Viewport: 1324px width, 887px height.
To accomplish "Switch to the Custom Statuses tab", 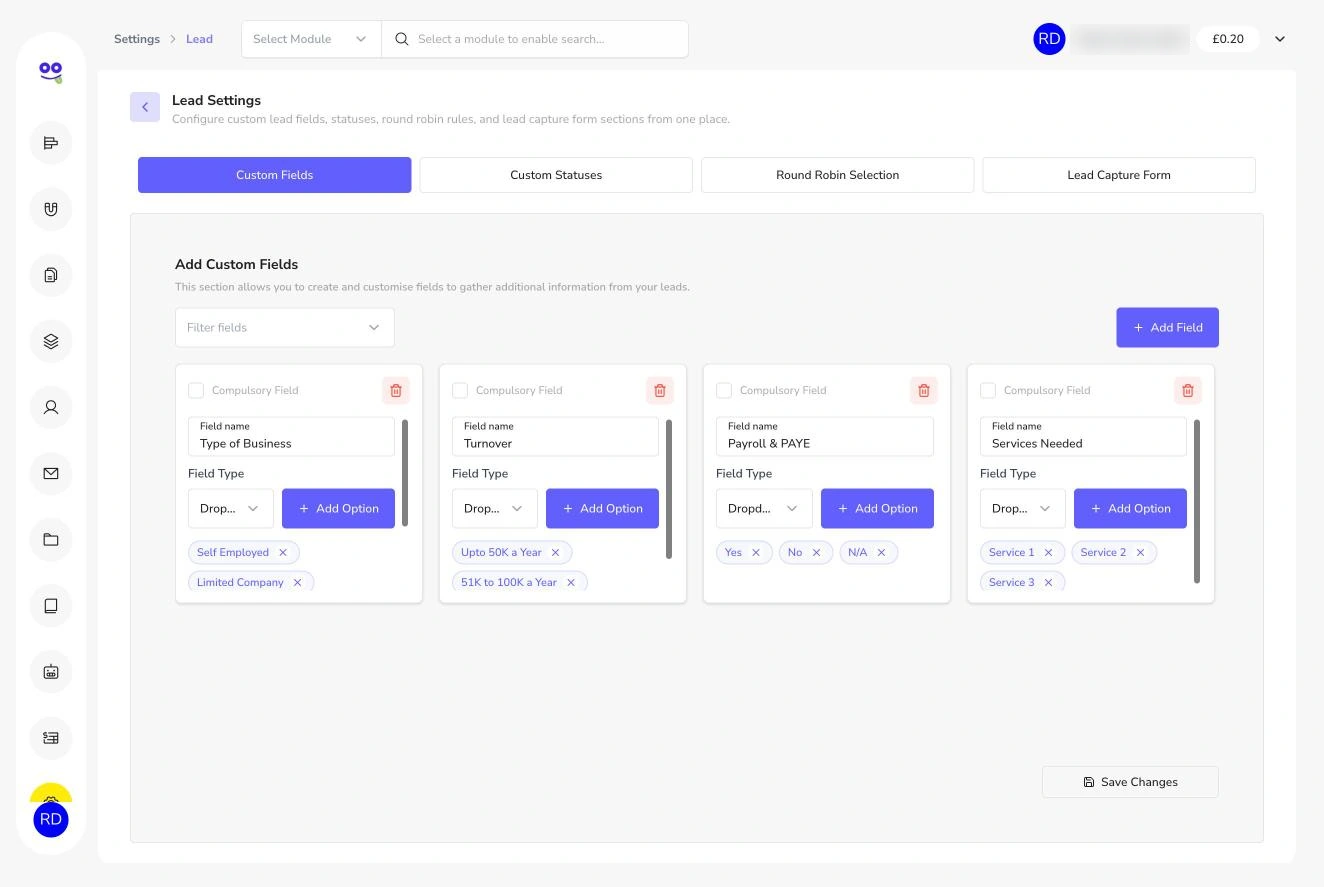I will (556, 175).
